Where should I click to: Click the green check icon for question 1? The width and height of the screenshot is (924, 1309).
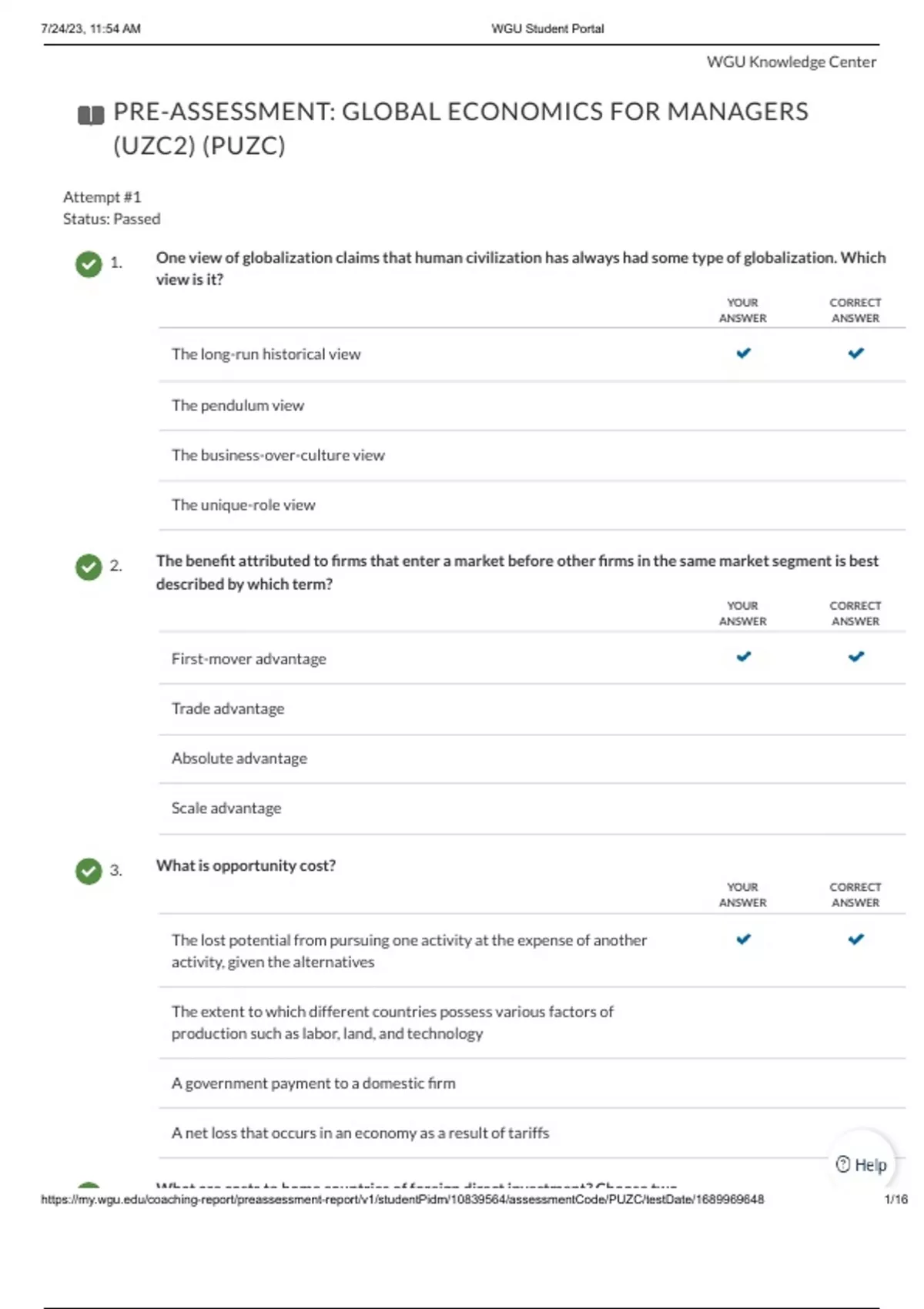click(x=89, y=264)
